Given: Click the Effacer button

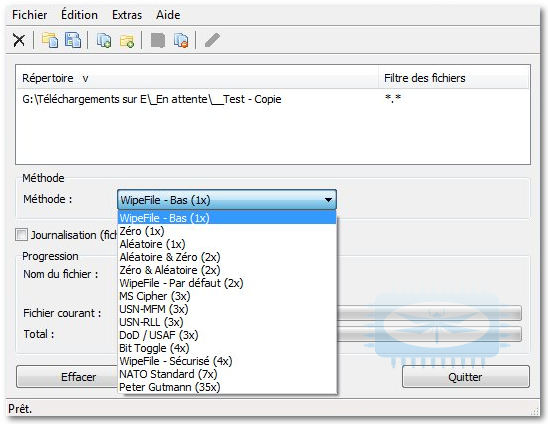Looking at the screenshot, I should click(x=67, y=377).
